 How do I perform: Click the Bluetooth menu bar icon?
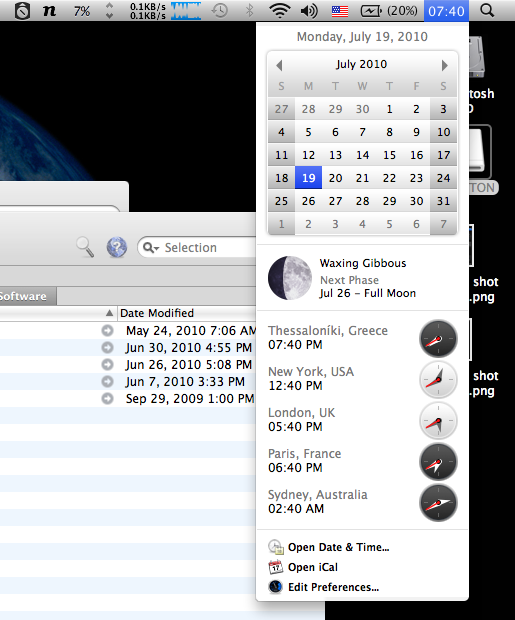point(249,11)
